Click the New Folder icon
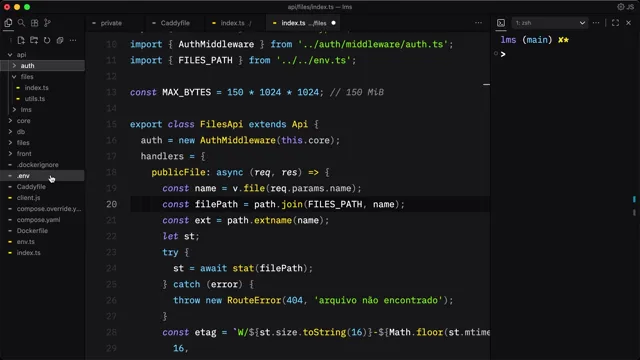 point(34,40)
